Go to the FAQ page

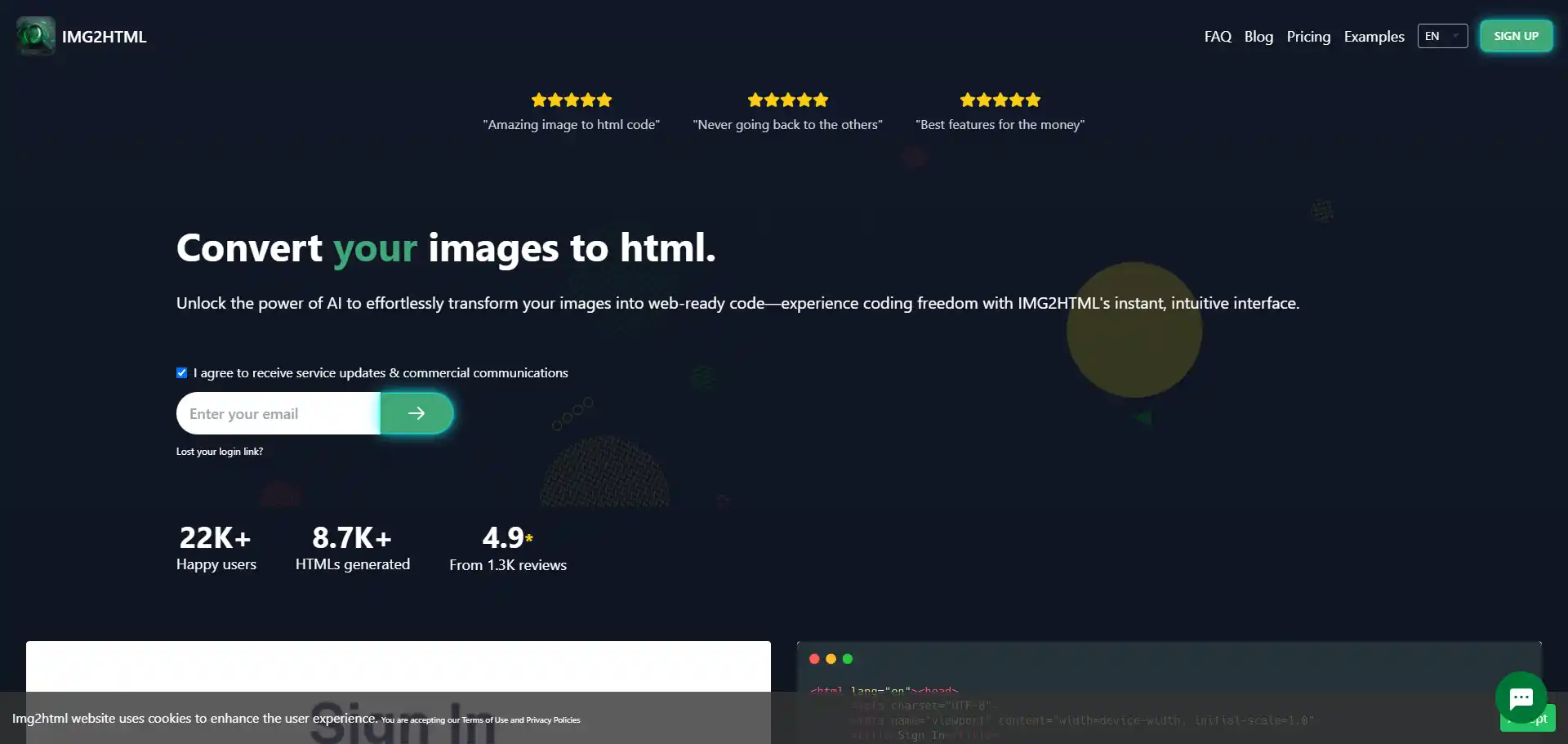(1218, 37)
